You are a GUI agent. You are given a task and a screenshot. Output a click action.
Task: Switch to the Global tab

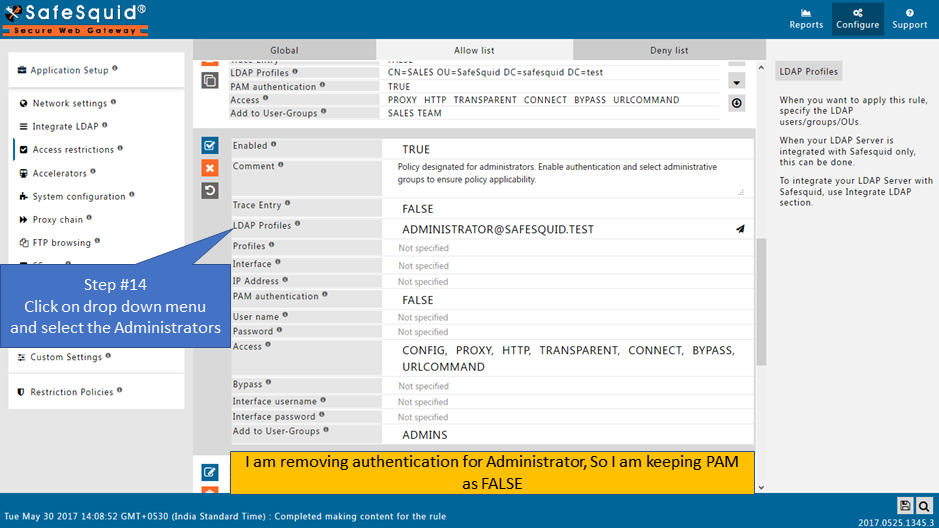(284, 50)
